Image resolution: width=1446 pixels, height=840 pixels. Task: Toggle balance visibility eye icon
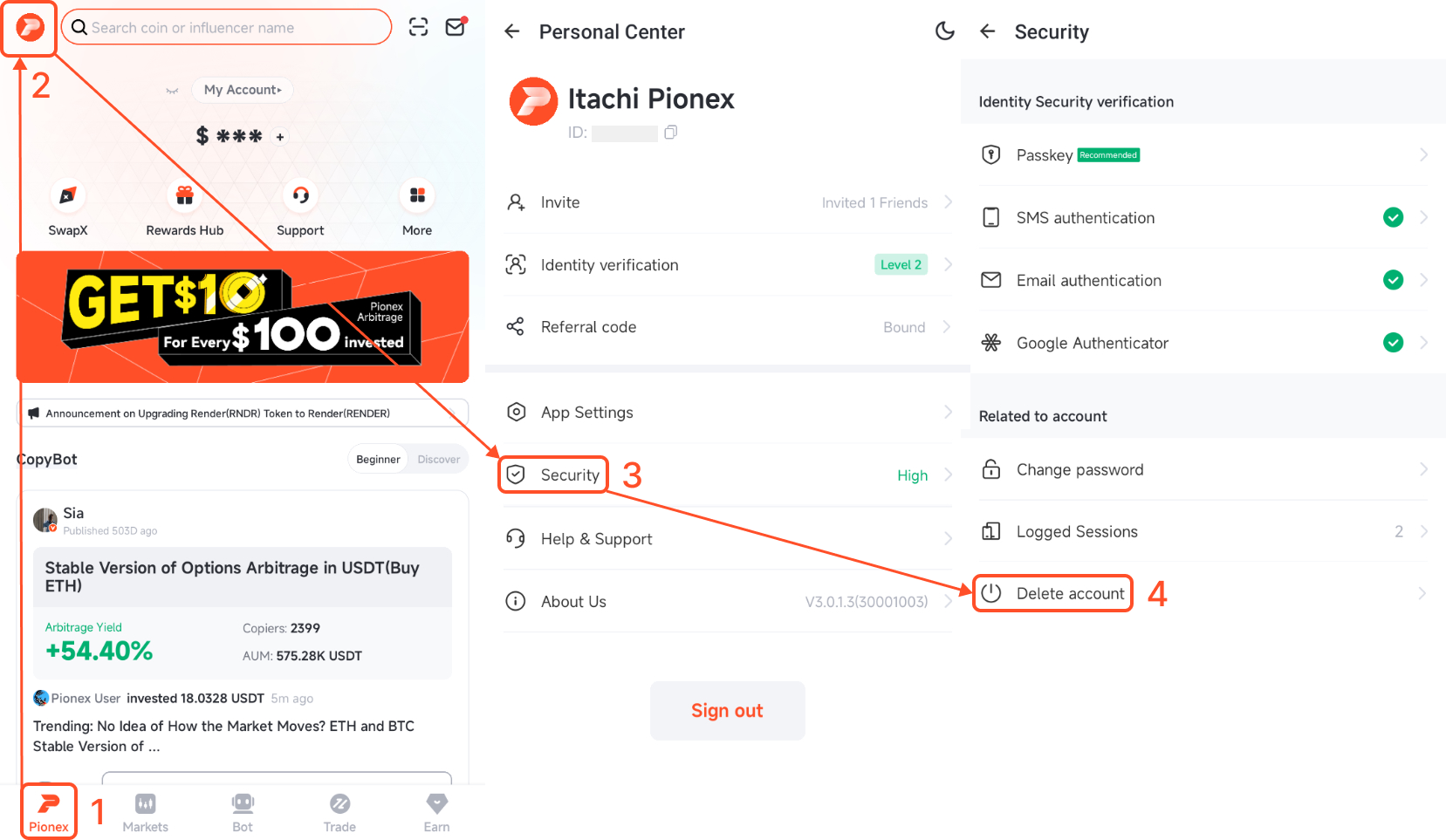172,91
